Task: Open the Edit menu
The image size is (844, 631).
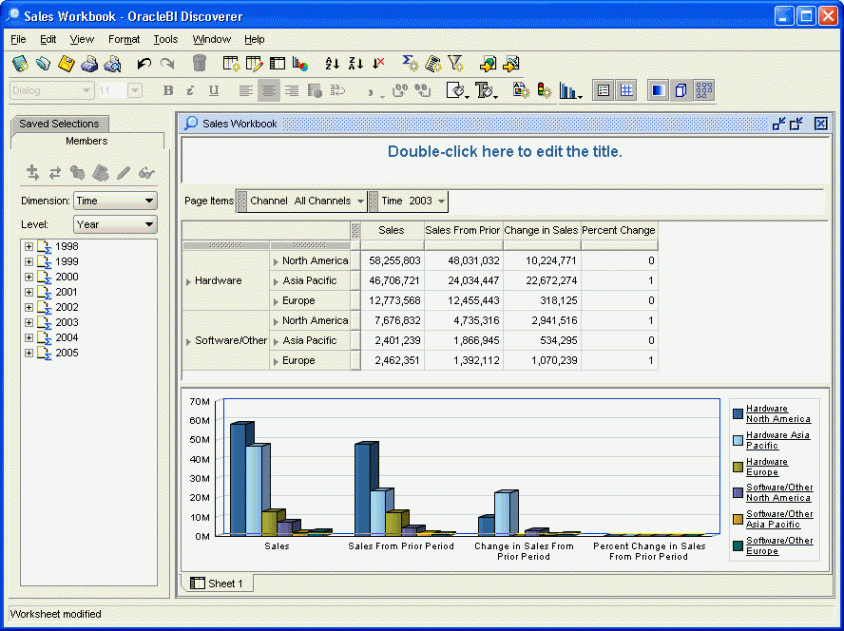Action: click(48, 39)
